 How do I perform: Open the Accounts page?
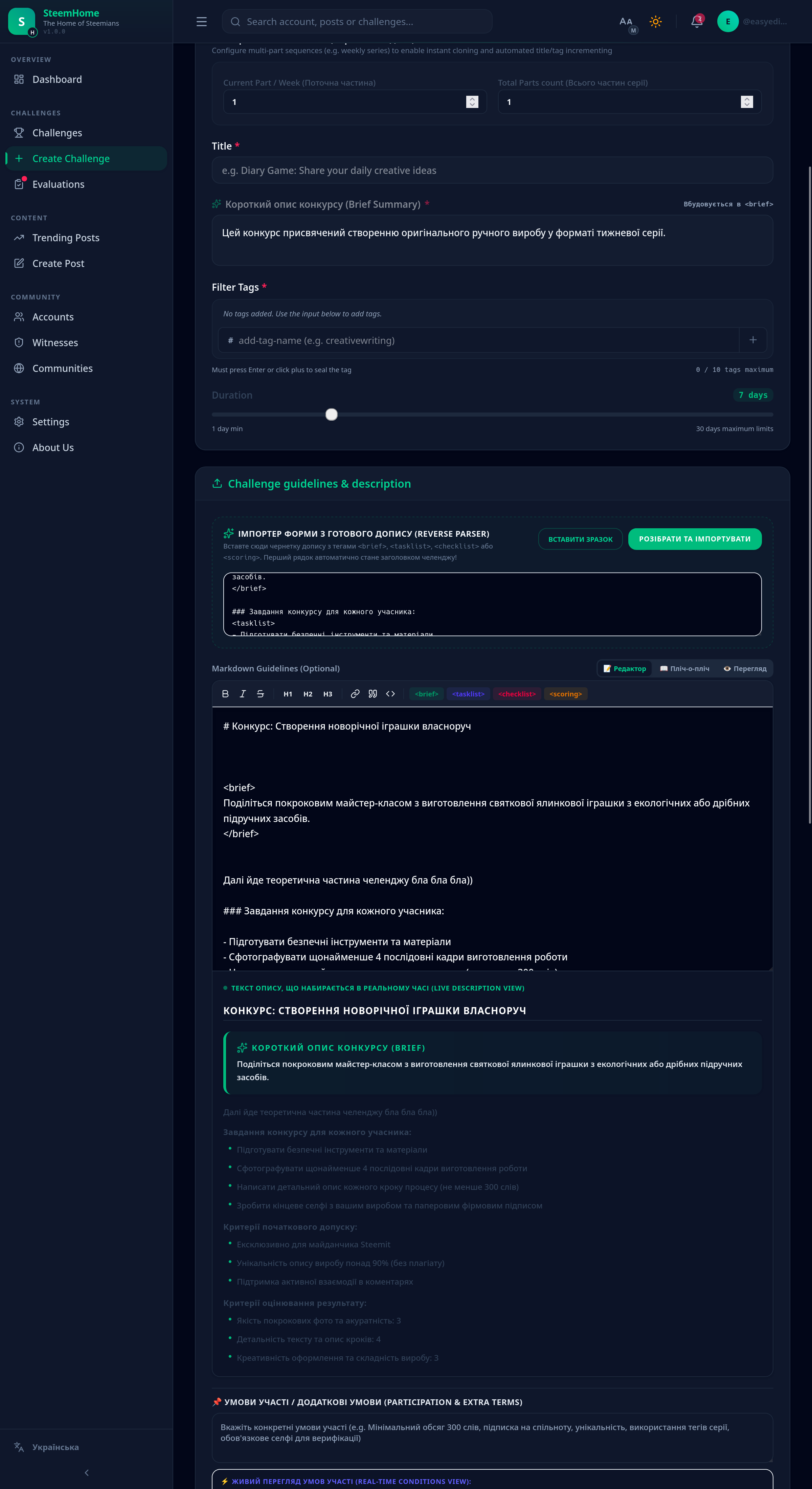coord(86,317)
